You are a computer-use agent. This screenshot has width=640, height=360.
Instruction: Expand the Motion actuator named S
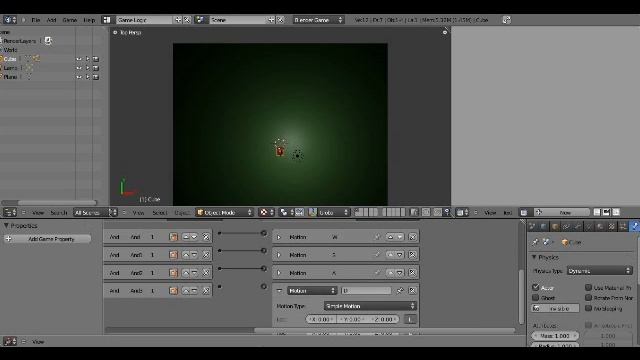coord(279,255)
